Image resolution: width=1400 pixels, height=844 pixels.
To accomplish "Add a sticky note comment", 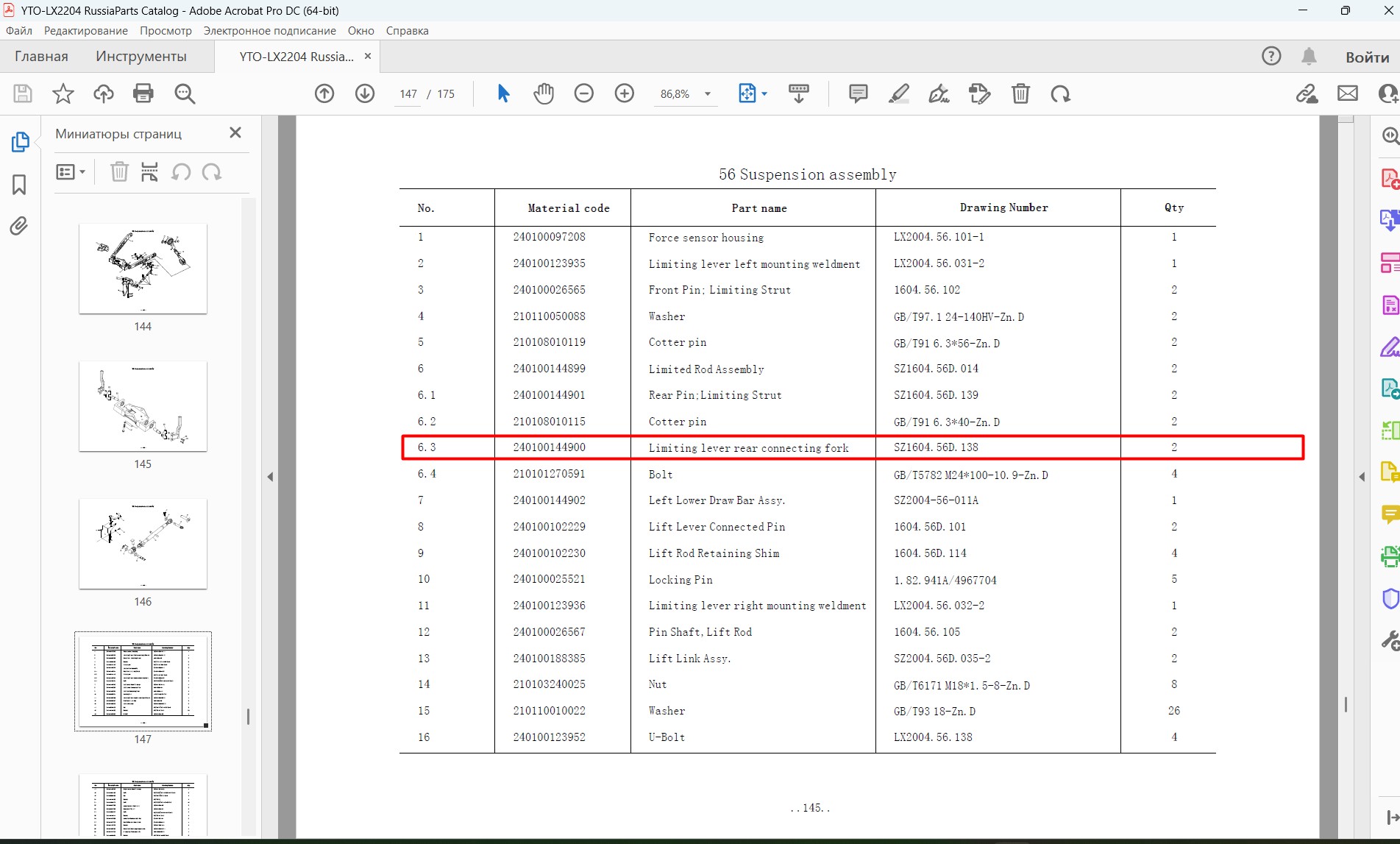I will [x=858, y=93].
